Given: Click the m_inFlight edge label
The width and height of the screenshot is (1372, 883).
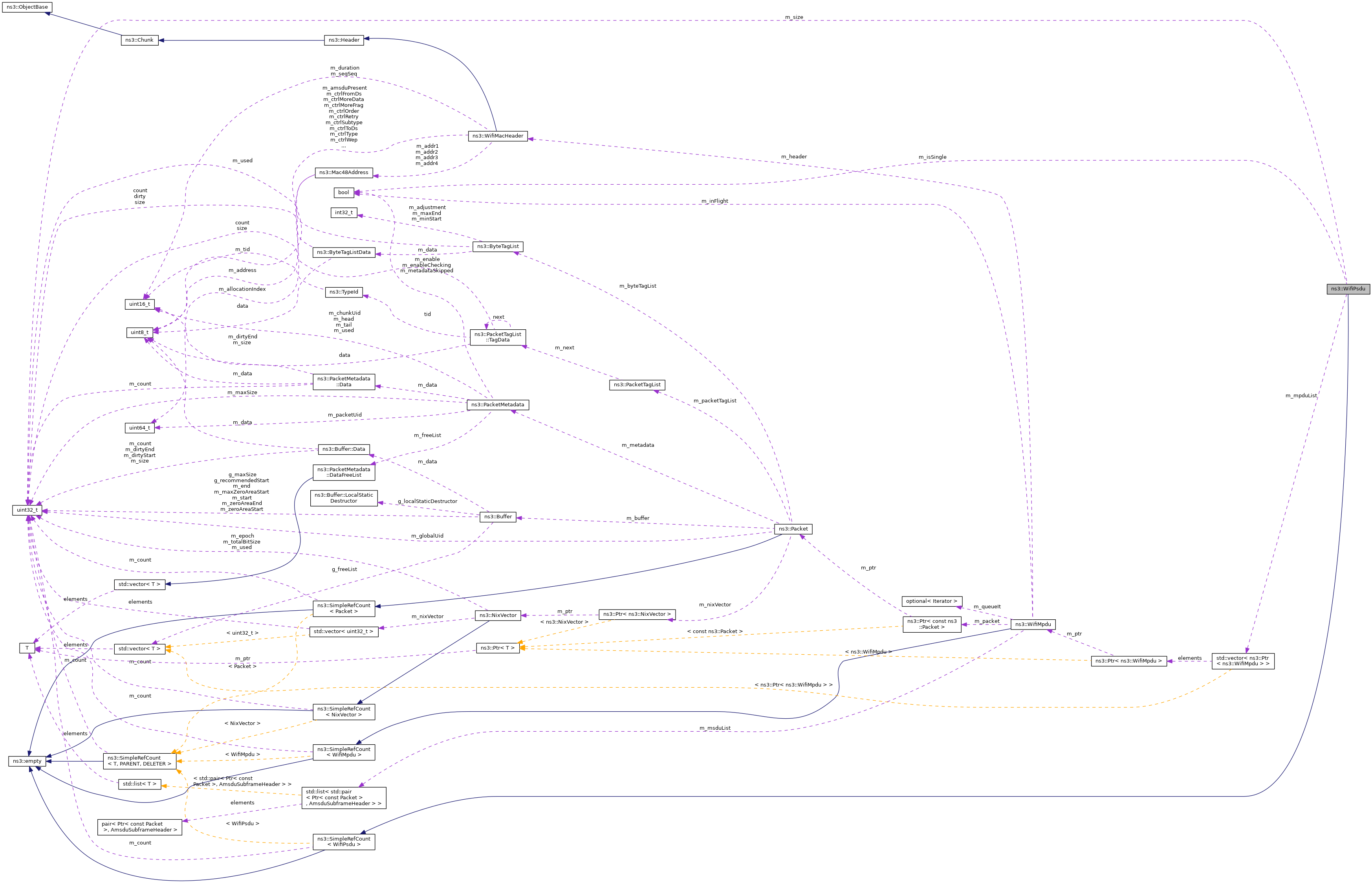Looking at the screenshot, I should coord(714,201).
